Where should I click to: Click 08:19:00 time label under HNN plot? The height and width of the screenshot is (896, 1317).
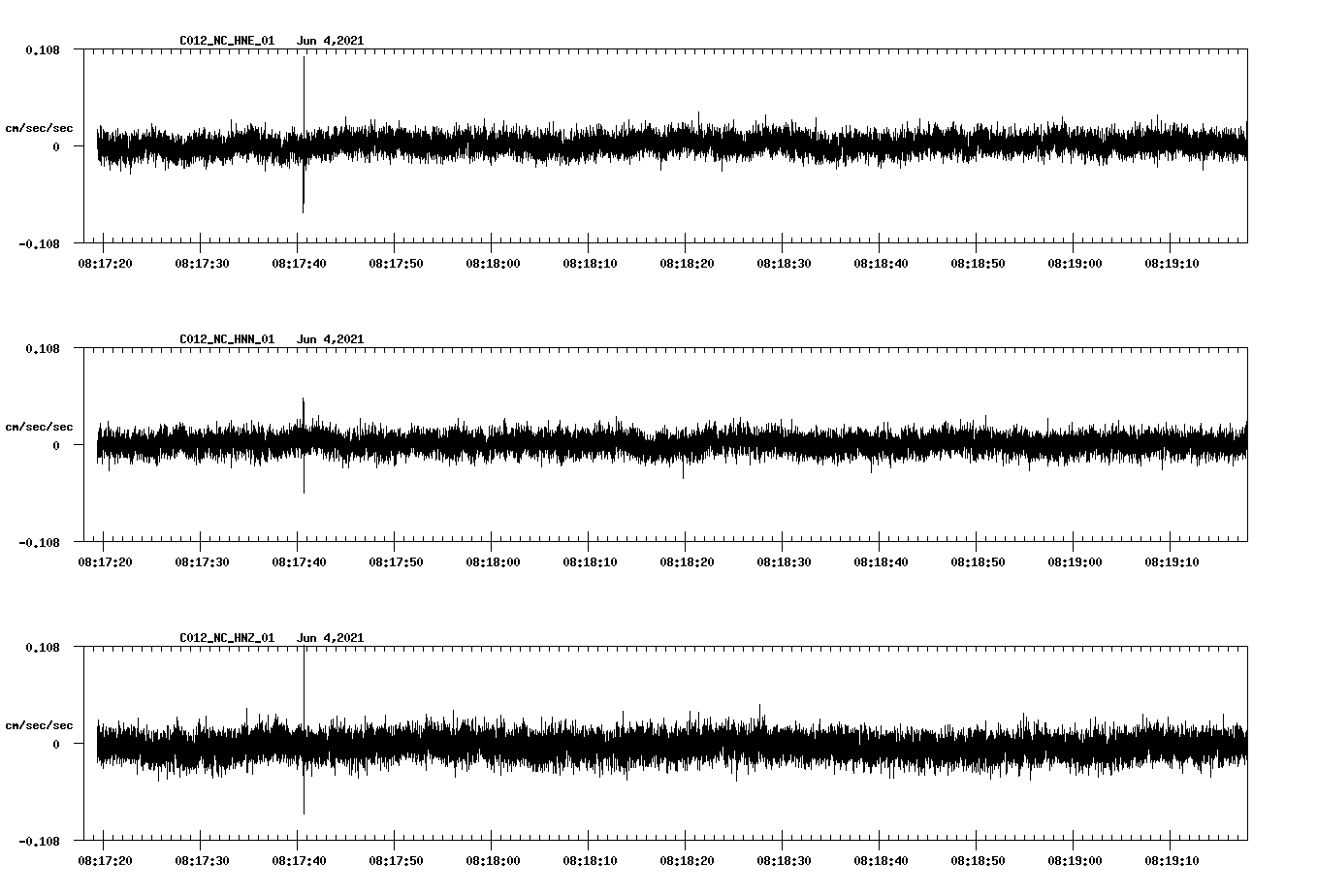coord(1075,562)
